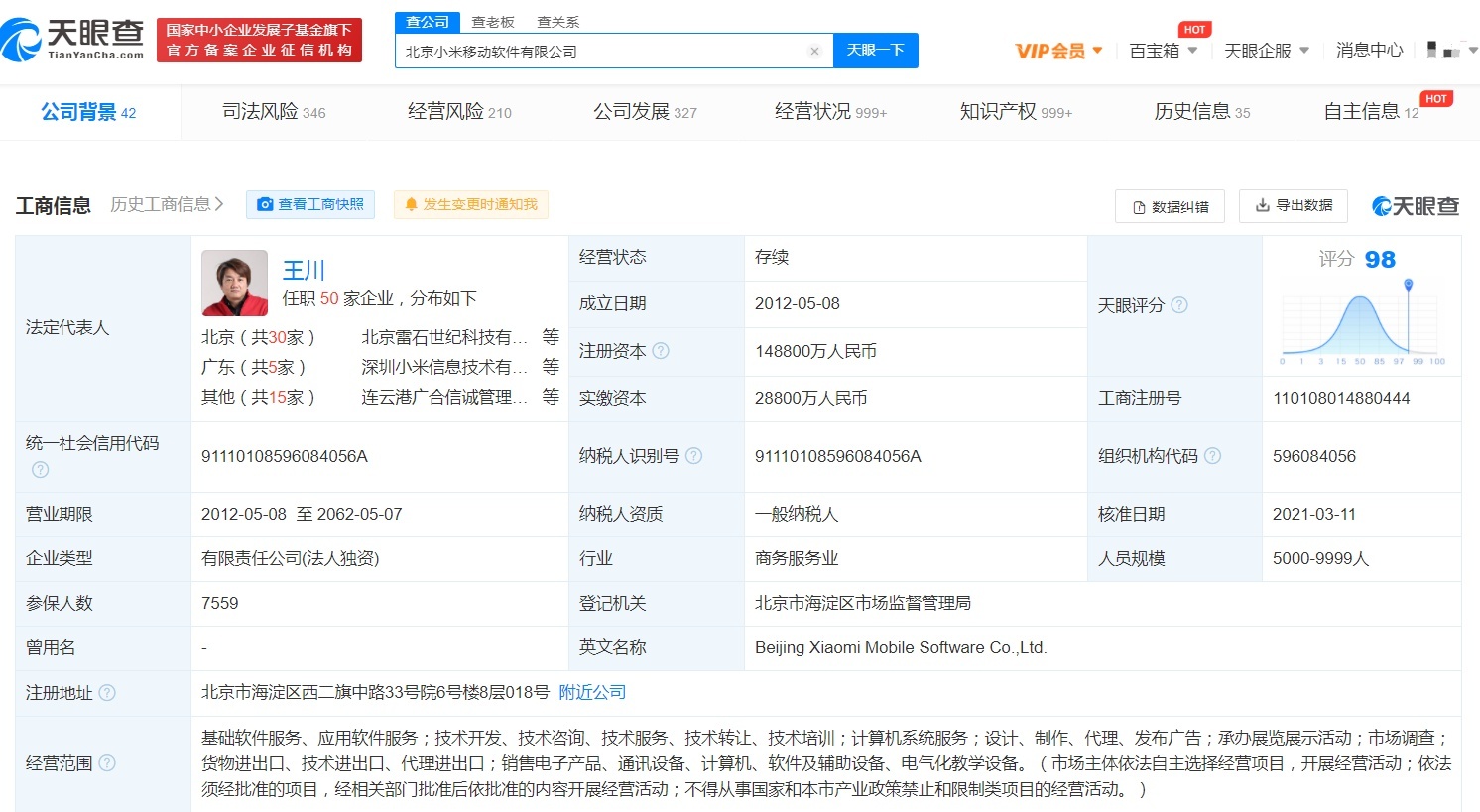1480x812 pixels.
Task: Expand the 百宝箱 dropdown menu
Action: click(1164, 51)
